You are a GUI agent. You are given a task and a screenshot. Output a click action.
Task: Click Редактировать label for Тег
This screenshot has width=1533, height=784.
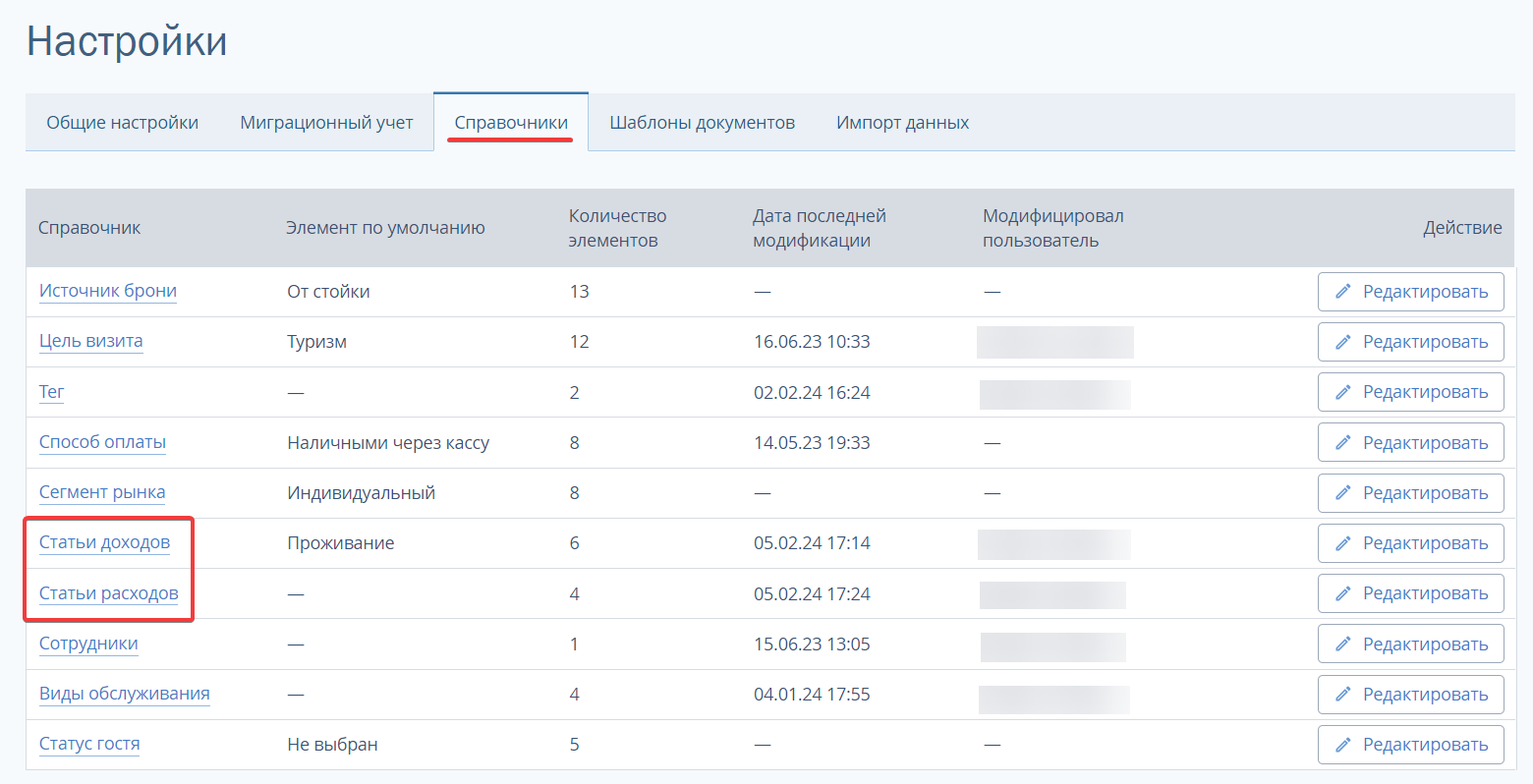(1425, 392)
